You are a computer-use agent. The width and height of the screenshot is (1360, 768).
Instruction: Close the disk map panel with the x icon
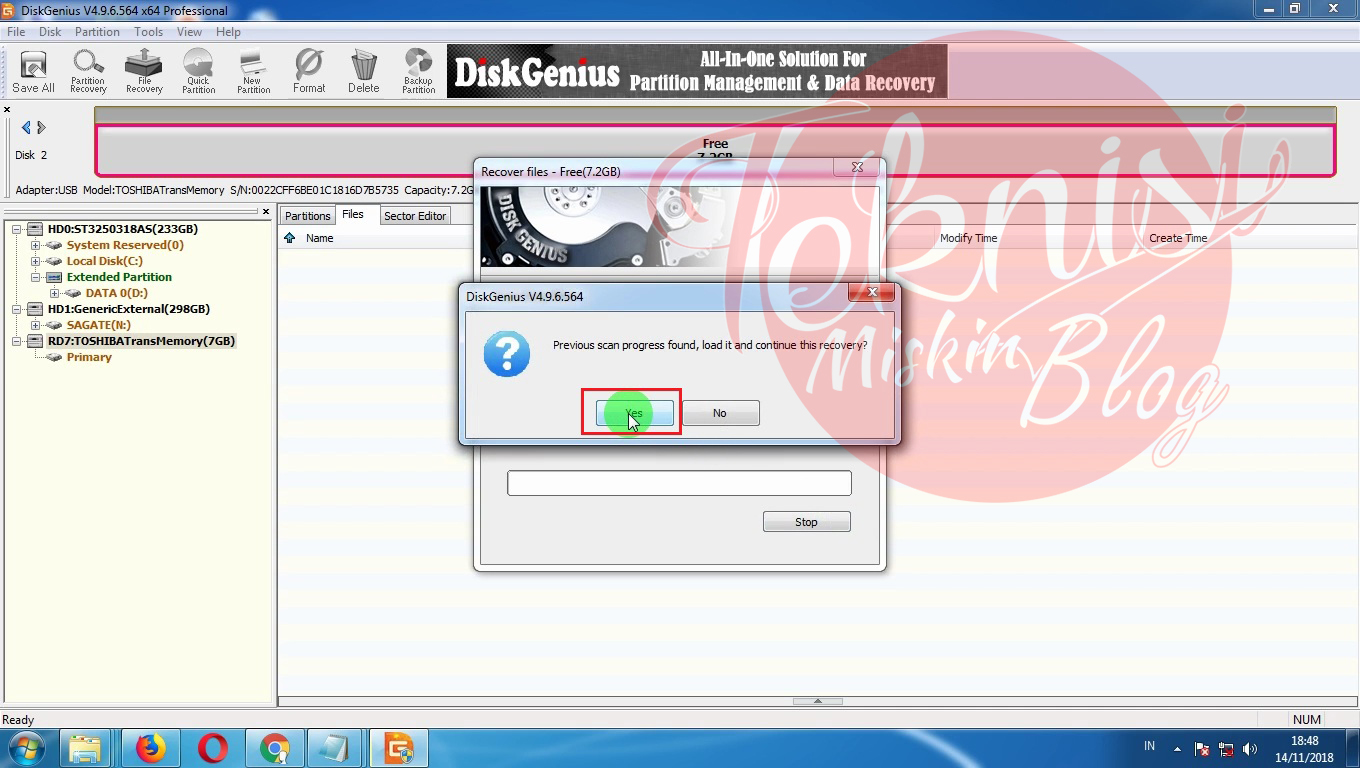(x=7, y=110)
